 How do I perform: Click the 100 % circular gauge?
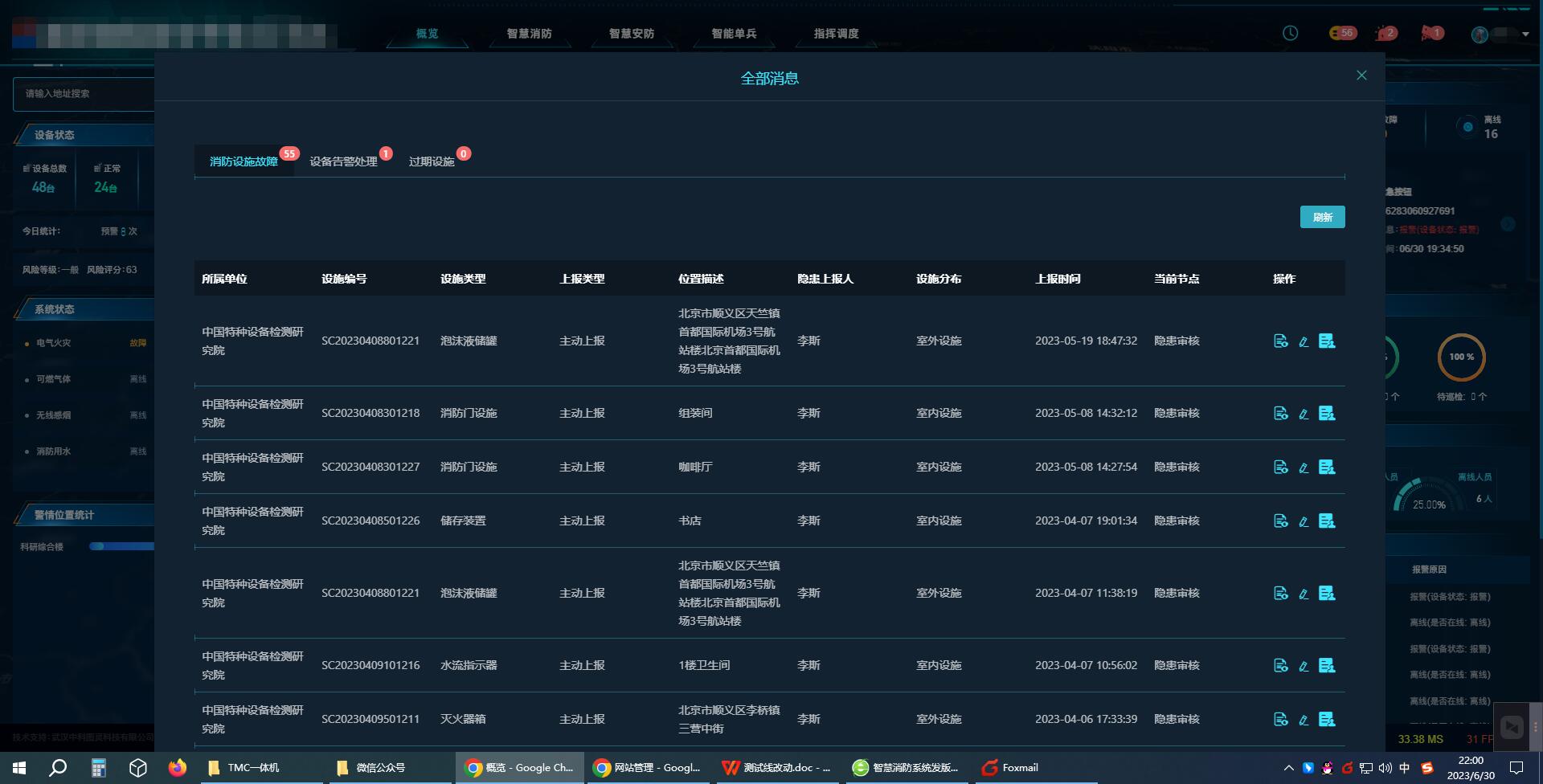pos(1461,357)
